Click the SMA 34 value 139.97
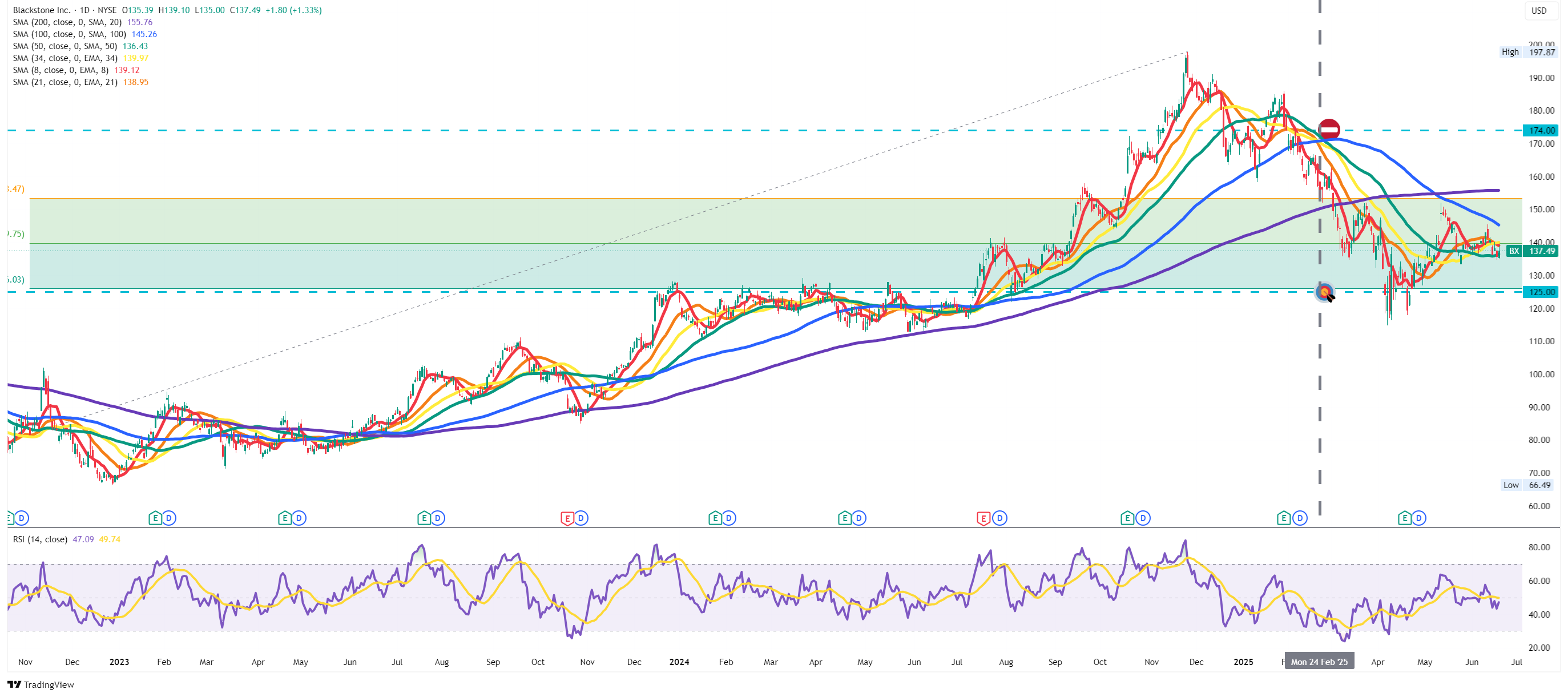Screen dimensions: 1568x697 (135, 58)
